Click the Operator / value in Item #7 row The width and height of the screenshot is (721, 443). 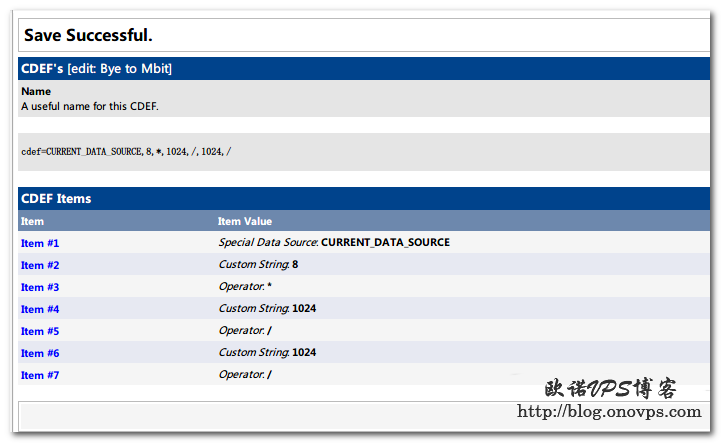point(245,375)
